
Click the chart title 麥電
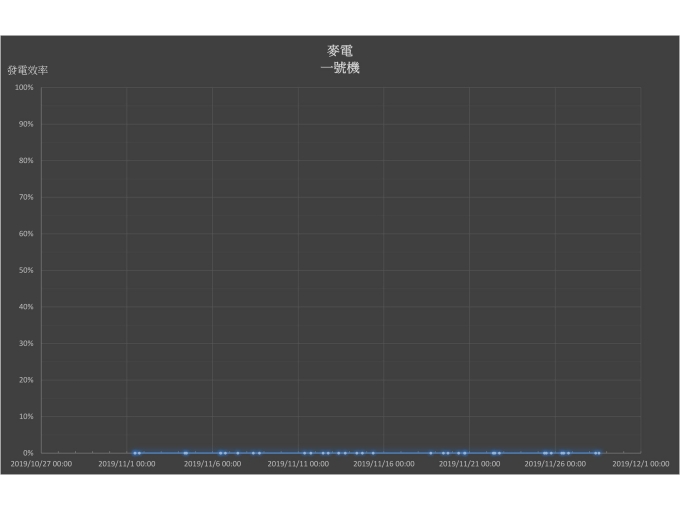click(340, 51)
